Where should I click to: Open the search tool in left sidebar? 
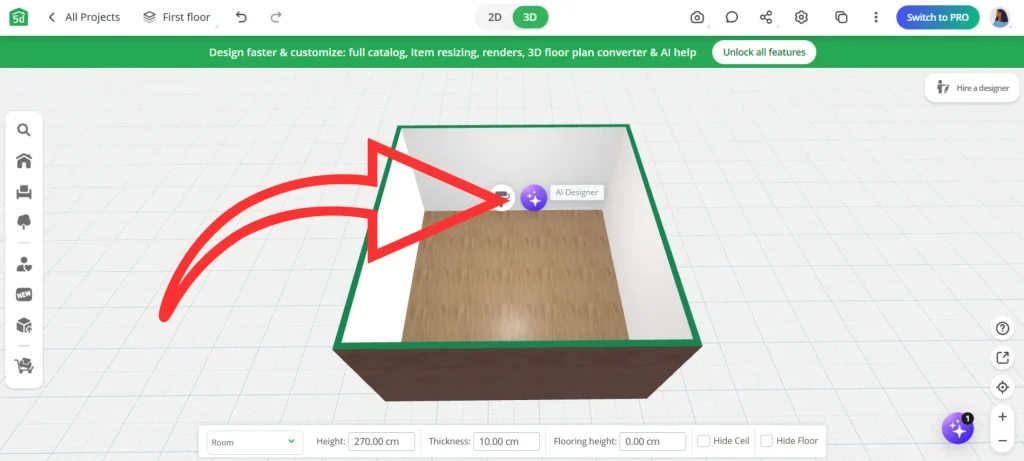23,129
